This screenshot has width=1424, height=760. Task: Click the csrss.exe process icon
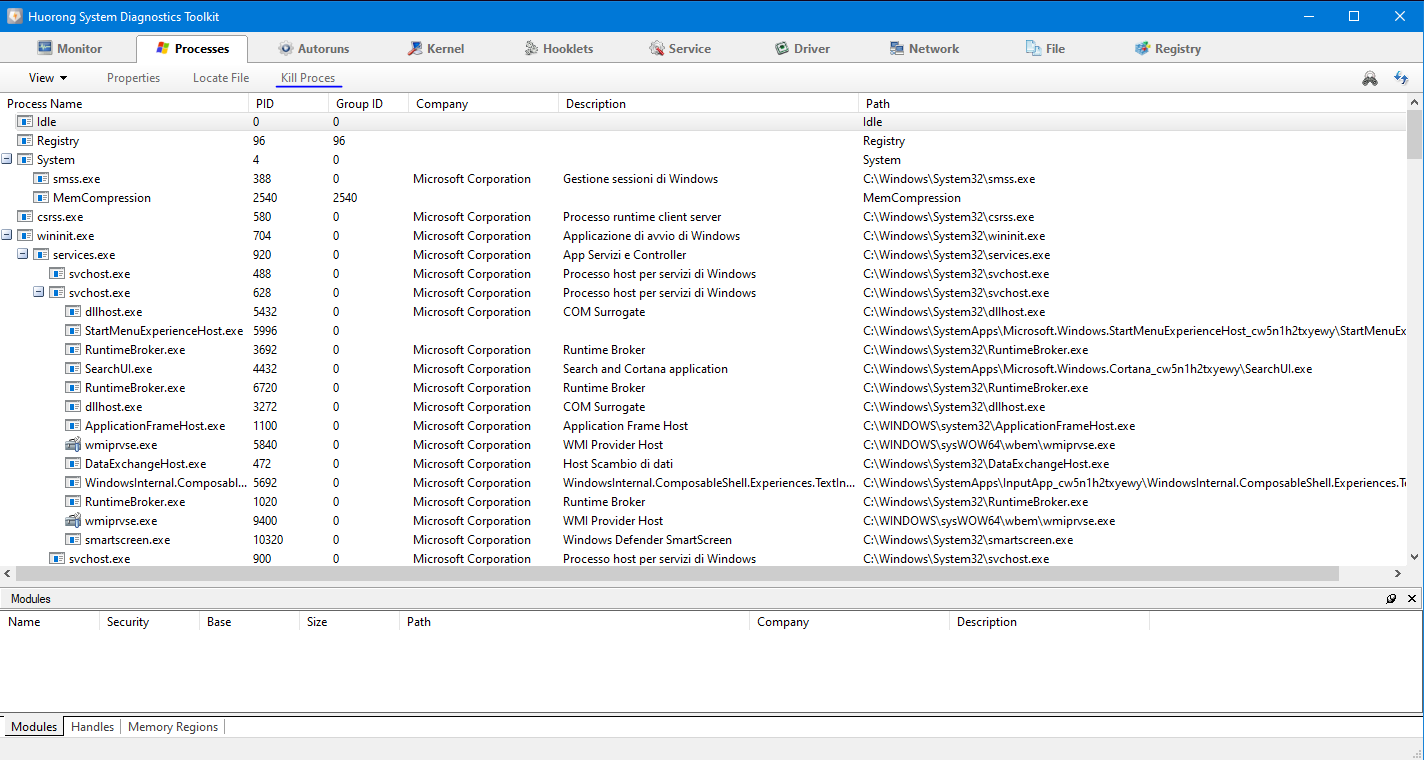[24, 217]
